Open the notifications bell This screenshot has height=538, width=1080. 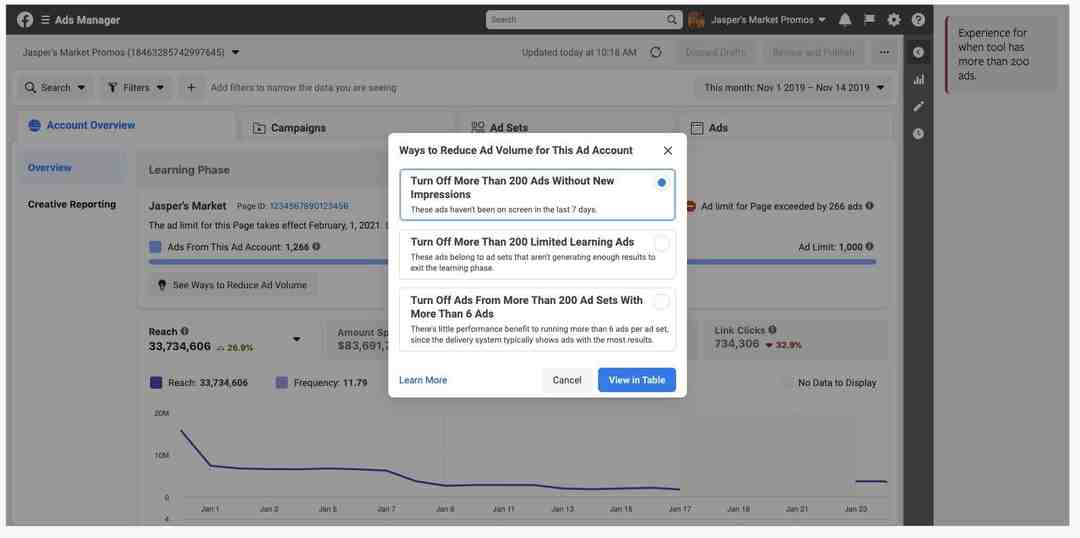tap(845, 20)
